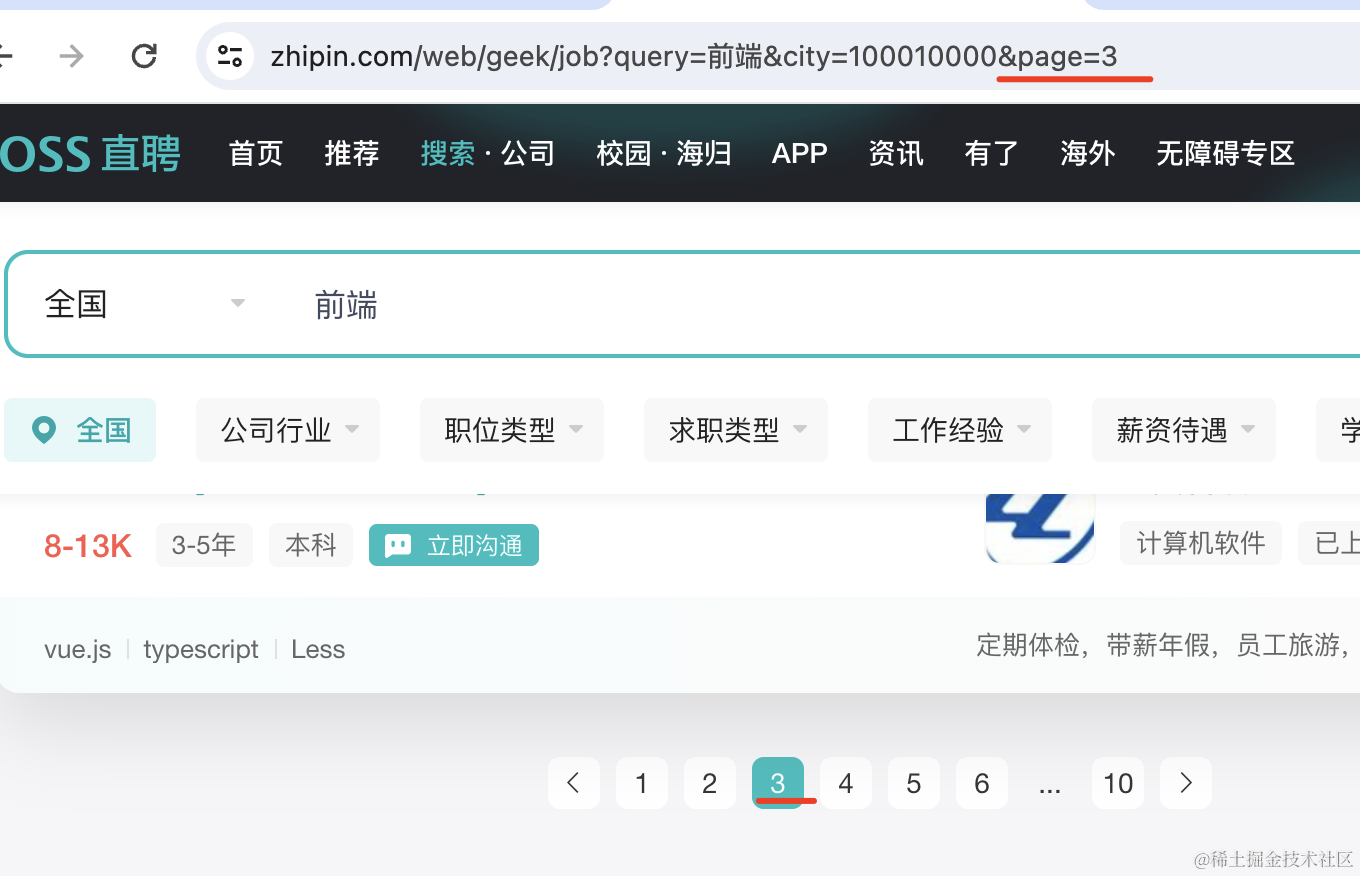Click the BOSS直聘 site logo
The image size is (1360, 876).
tap(90, 154)
